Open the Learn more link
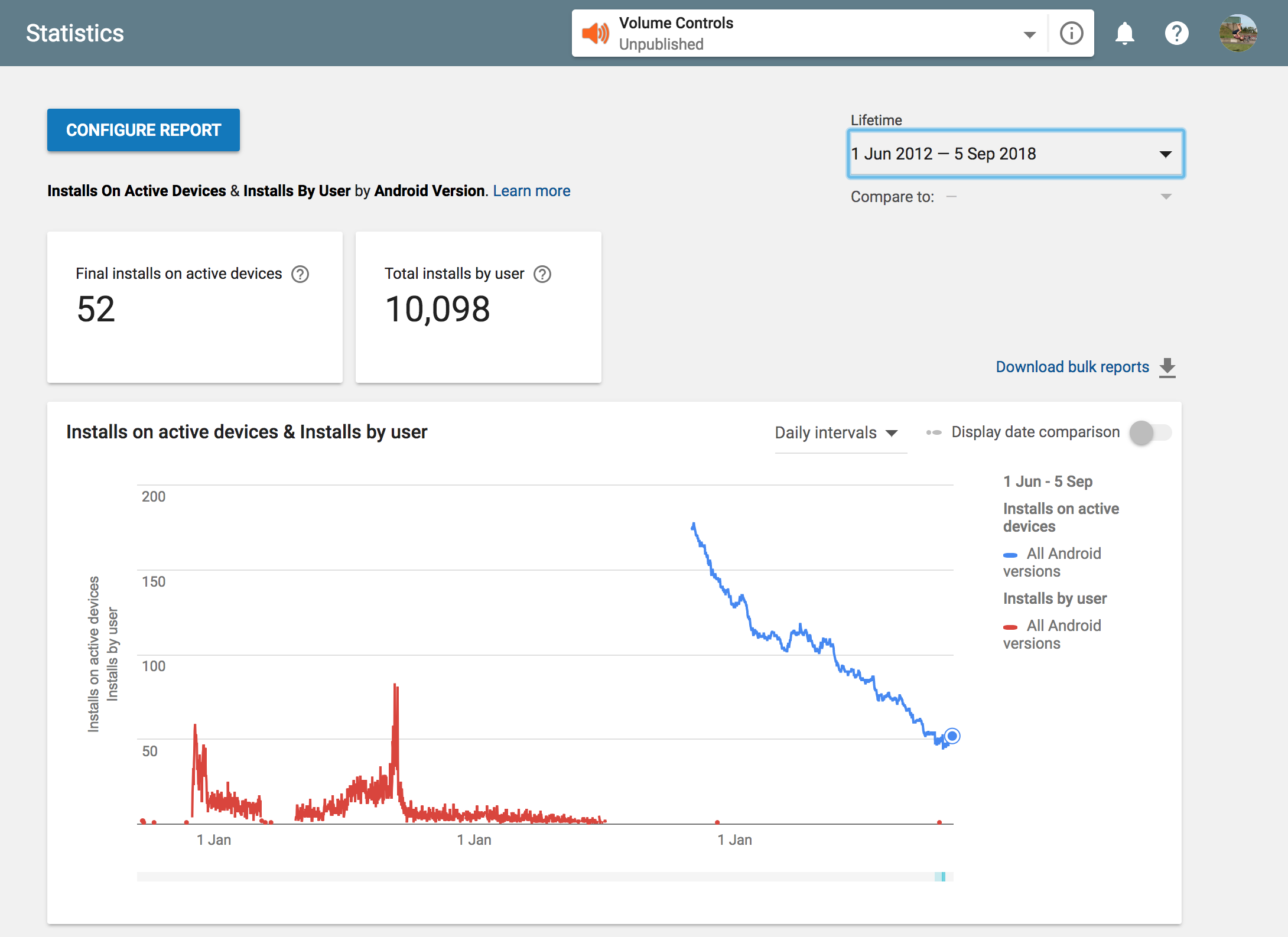 [x=531, y=191]
